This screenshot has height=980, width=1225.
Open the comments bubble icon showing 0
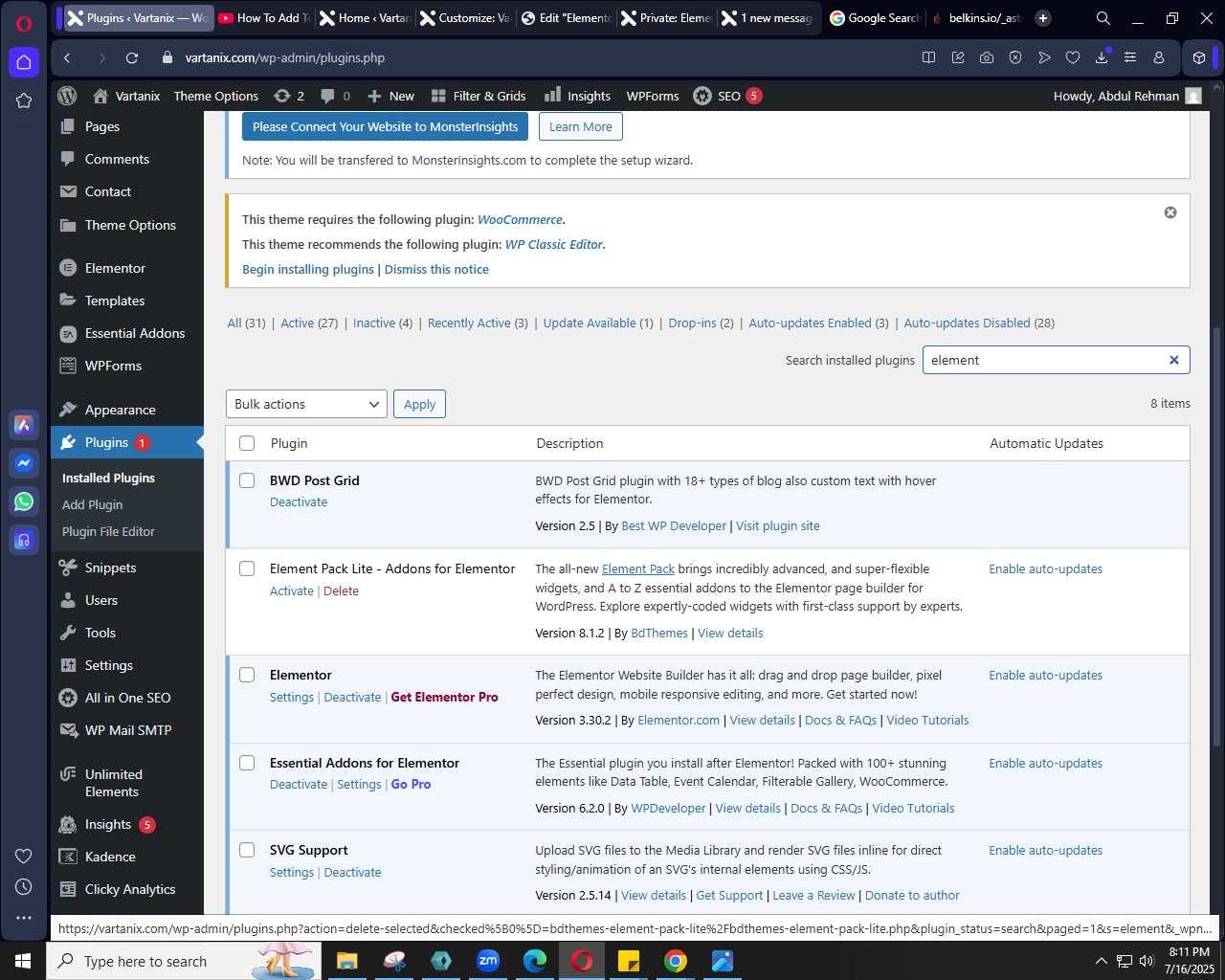(335, 96)
